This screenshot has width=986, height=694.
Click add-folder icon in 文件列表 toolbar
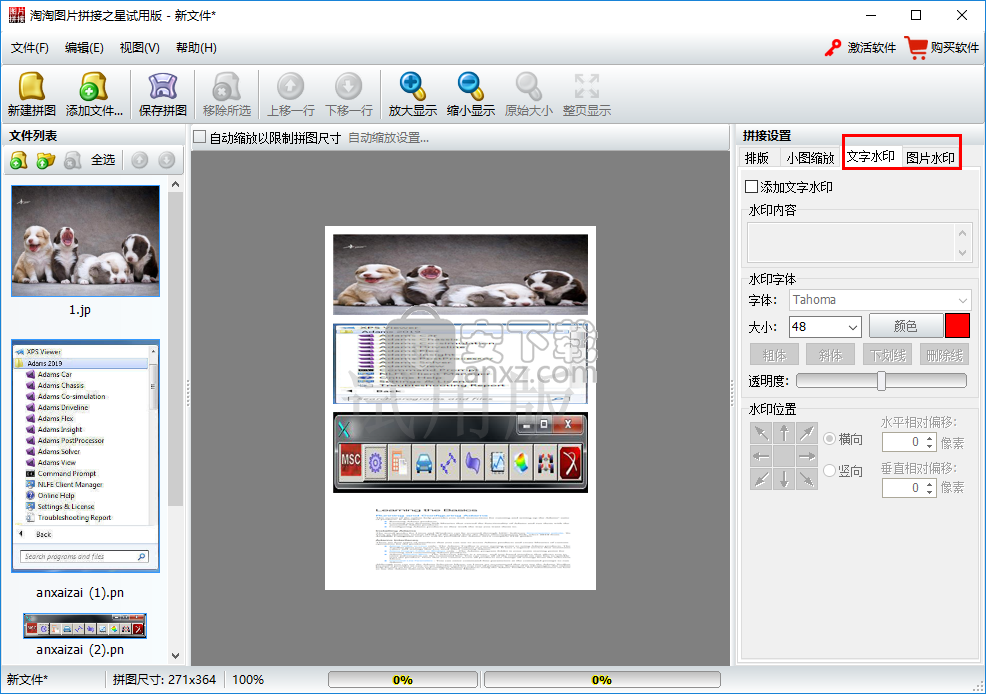[x=45, y=160]
